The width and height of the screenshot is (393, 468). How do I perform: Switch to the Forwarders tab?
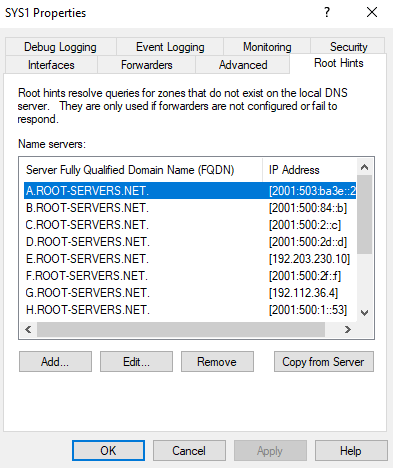click(146, 64)
